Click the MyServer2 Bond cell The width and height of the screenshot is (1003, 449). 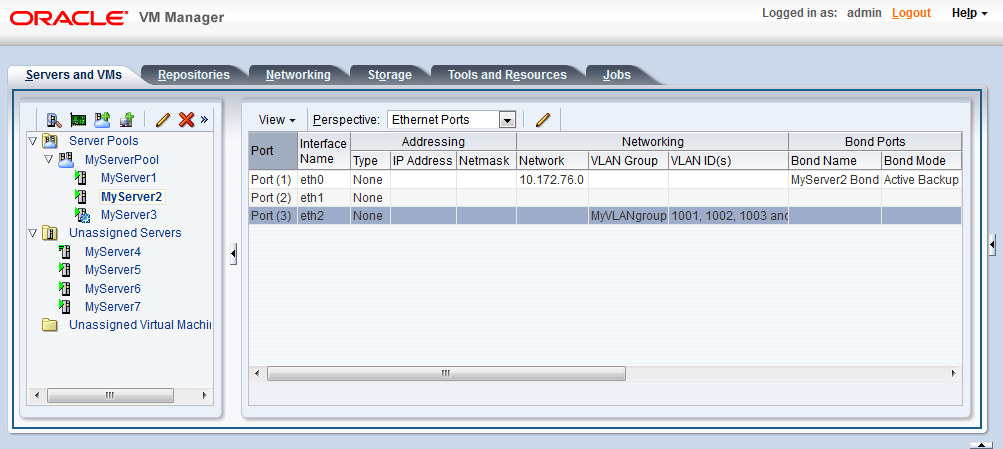pos(835,180)
